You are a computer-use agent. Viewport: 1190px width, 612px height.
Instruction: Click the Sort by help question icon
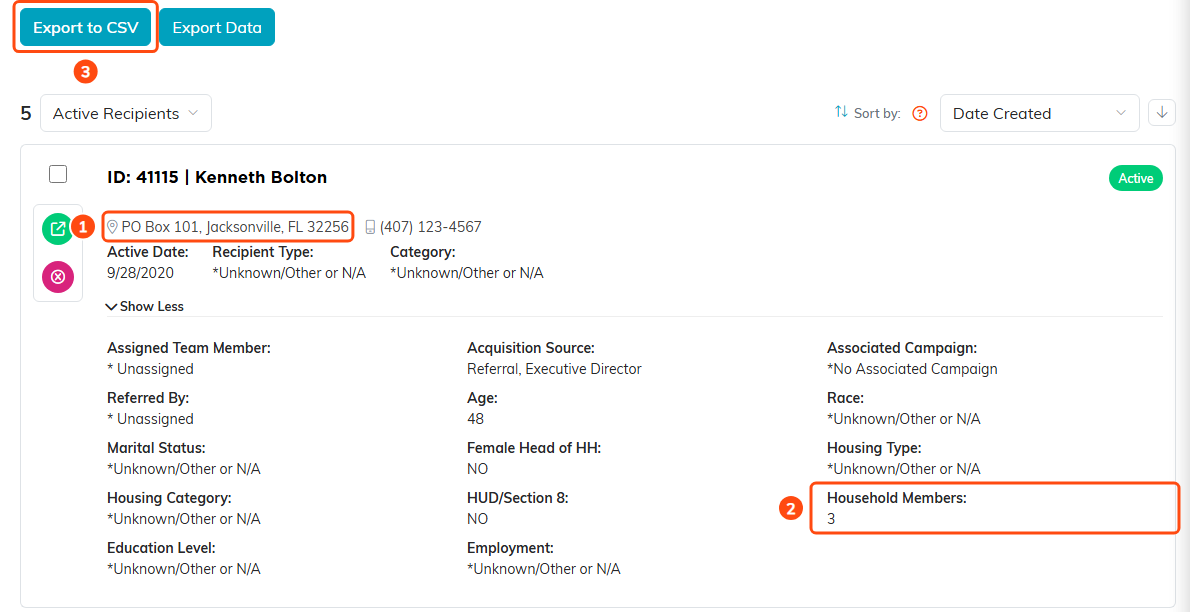920,114
